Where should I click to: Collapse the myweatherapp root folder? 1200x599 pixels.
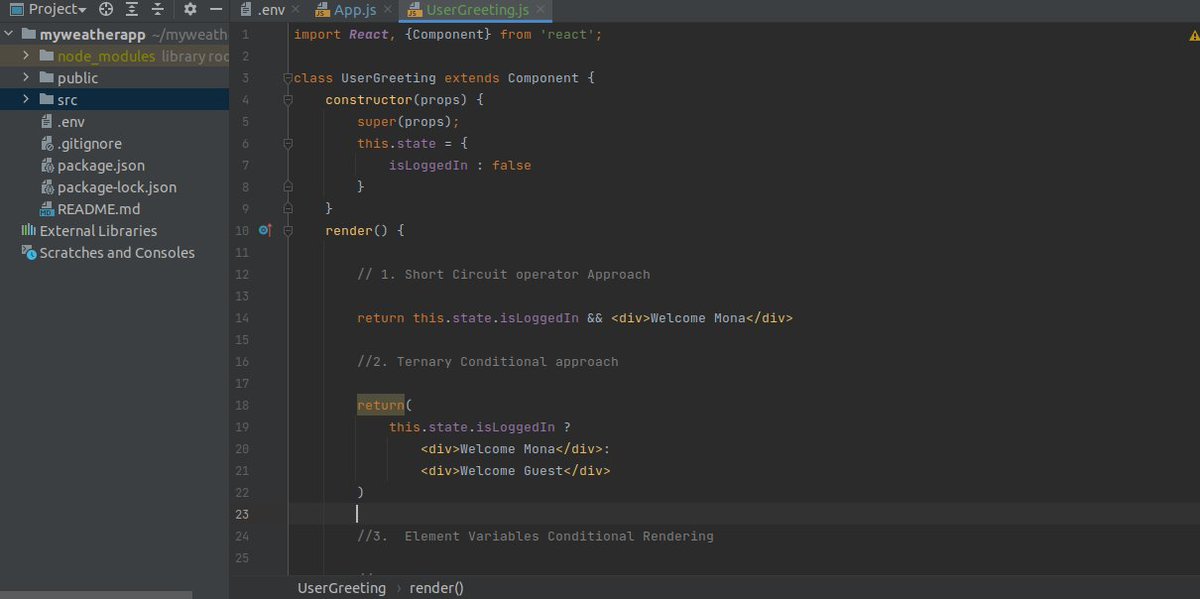9,34
